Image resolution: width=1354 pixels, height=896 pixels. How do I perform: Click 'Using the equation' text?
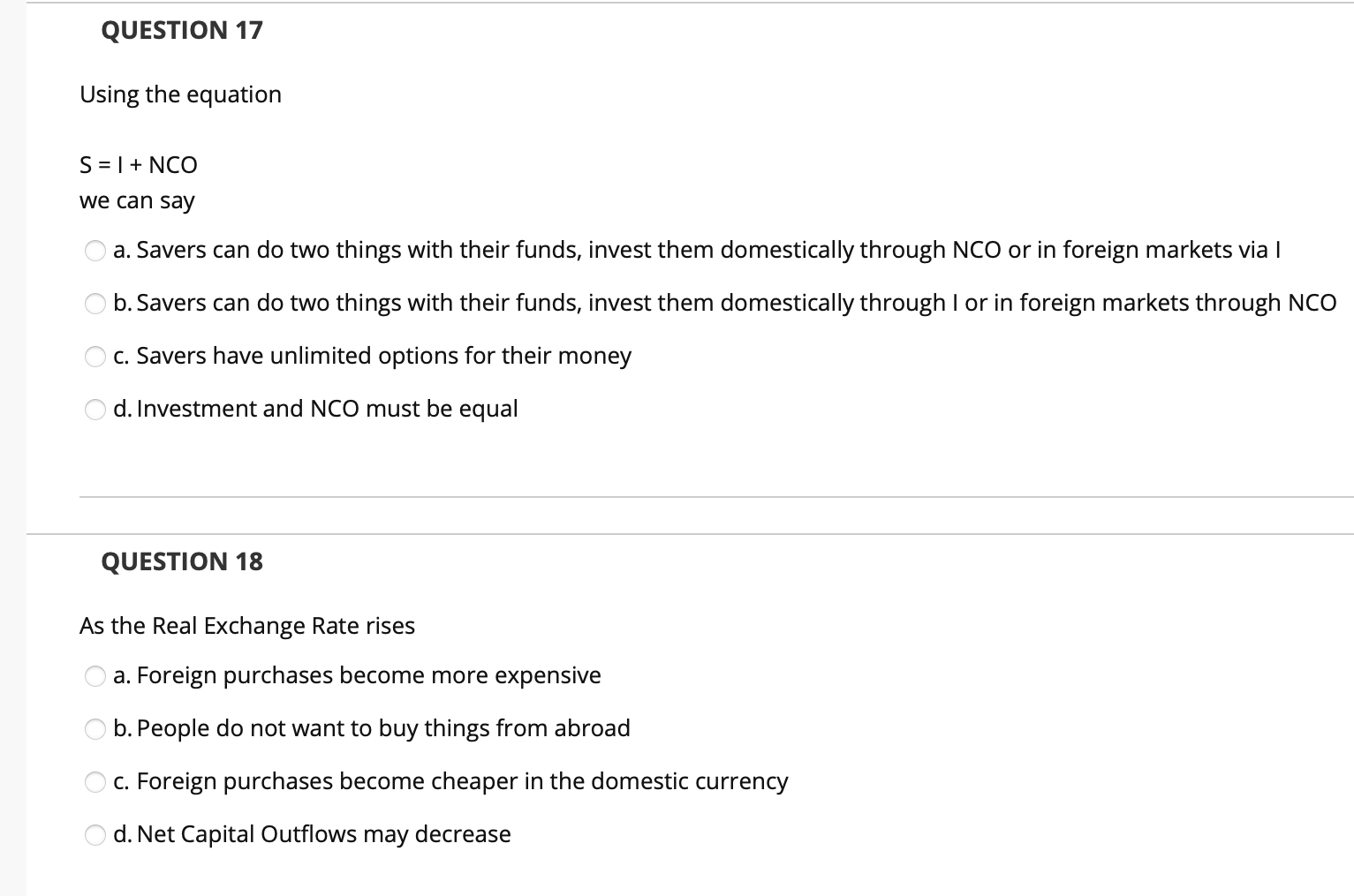coord(180,94)
